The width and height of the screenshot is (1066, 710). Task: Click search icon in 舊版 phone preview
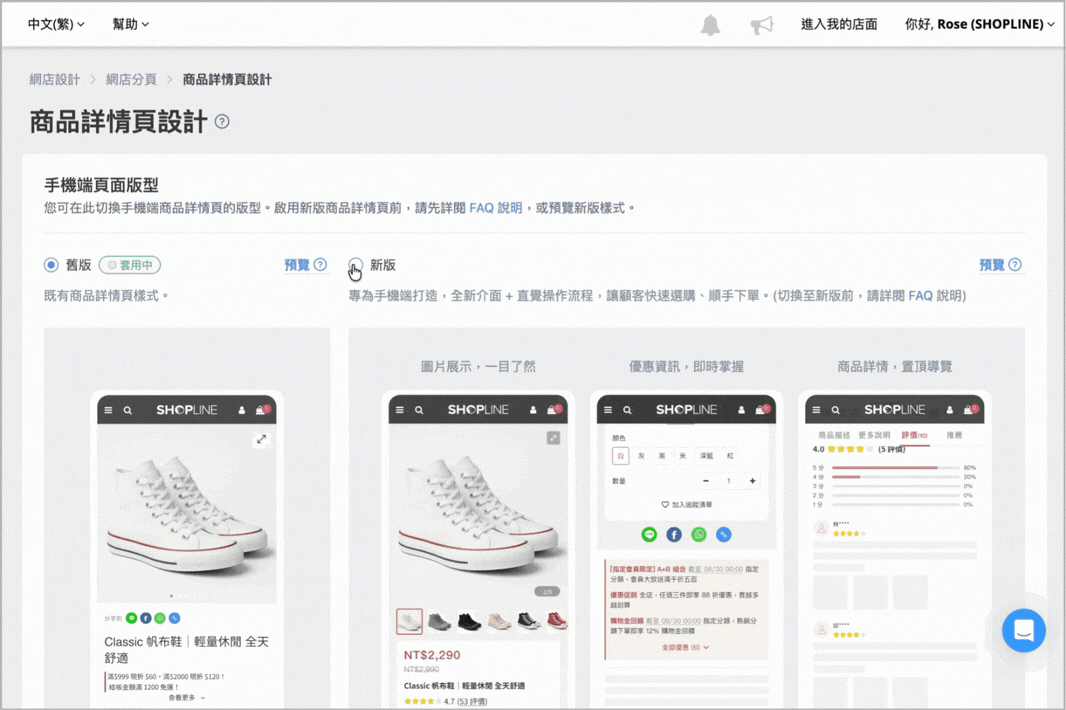tap(128, 410)
